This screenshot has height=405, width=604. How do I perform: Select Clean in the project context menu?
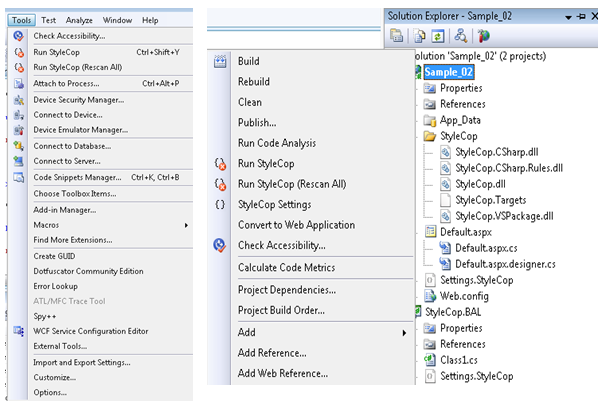[x=250, y=102]
